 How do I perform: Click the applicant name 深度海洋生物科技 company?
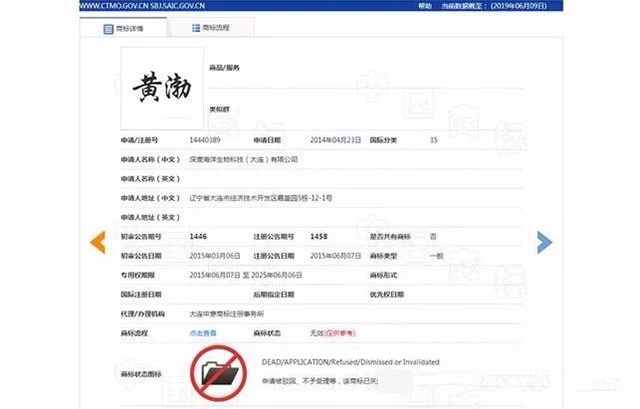pos(244,159)
